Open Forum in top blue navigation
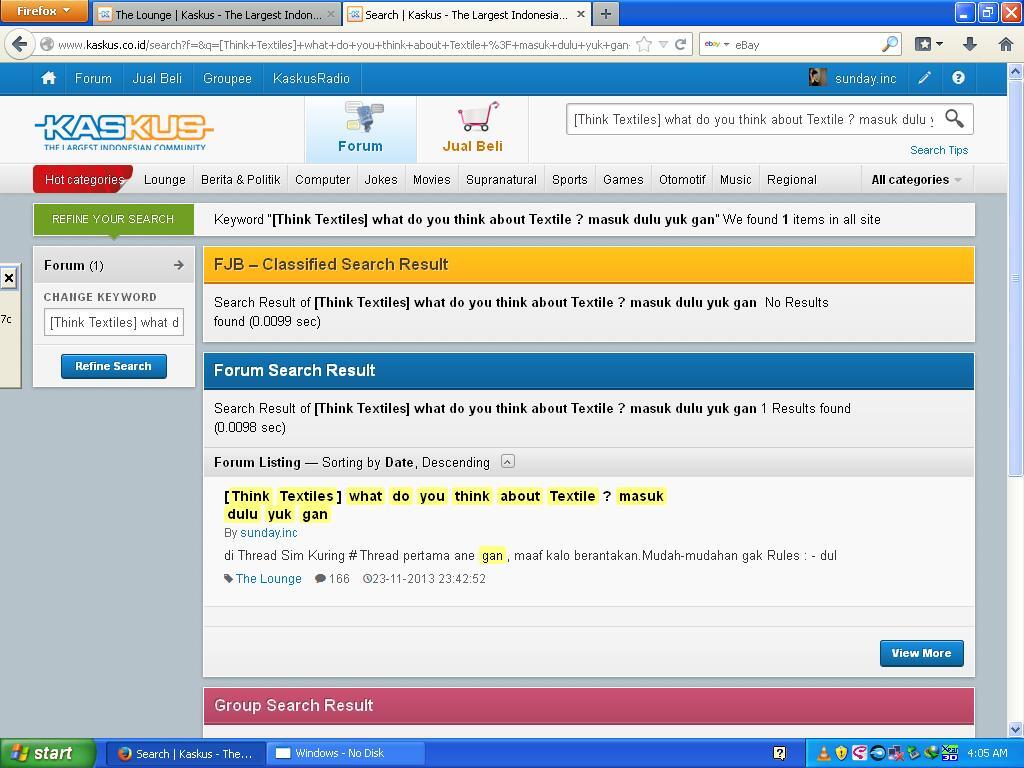This screenshot has height=768, width=1024. (x=93, y=78)
